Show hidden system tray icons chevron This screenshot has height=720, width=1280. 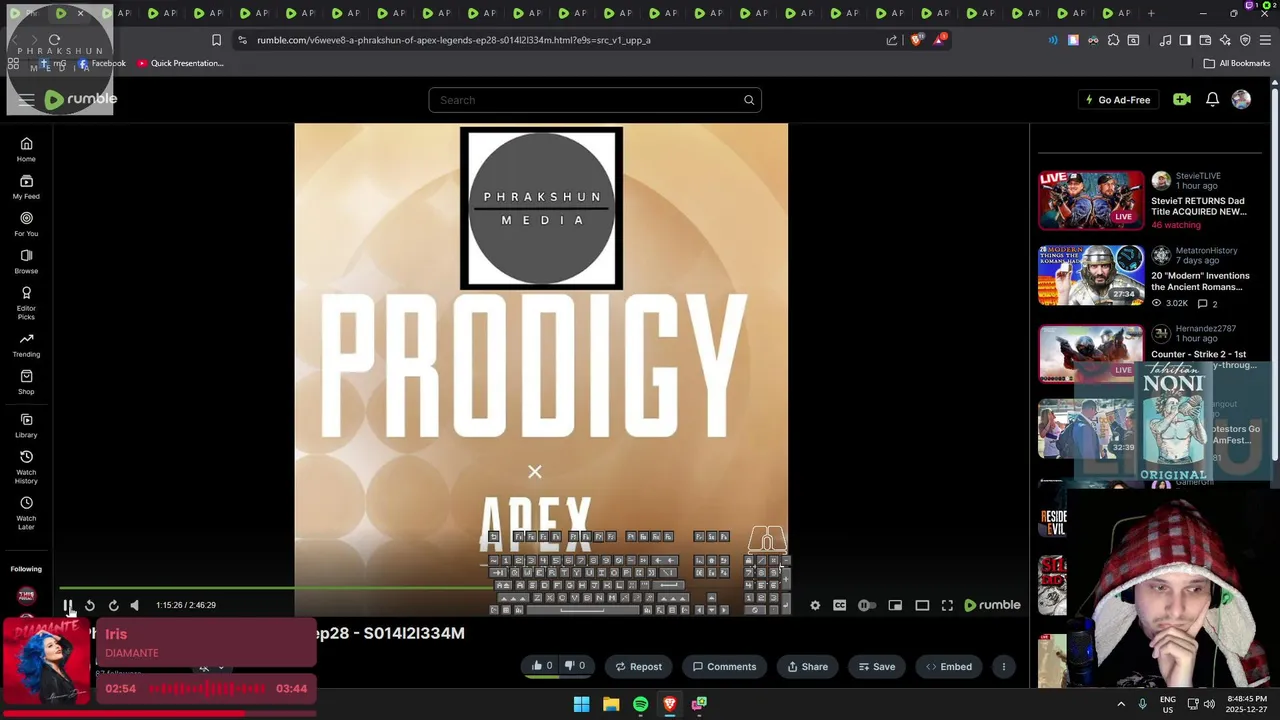click(x=1121, y=704)
